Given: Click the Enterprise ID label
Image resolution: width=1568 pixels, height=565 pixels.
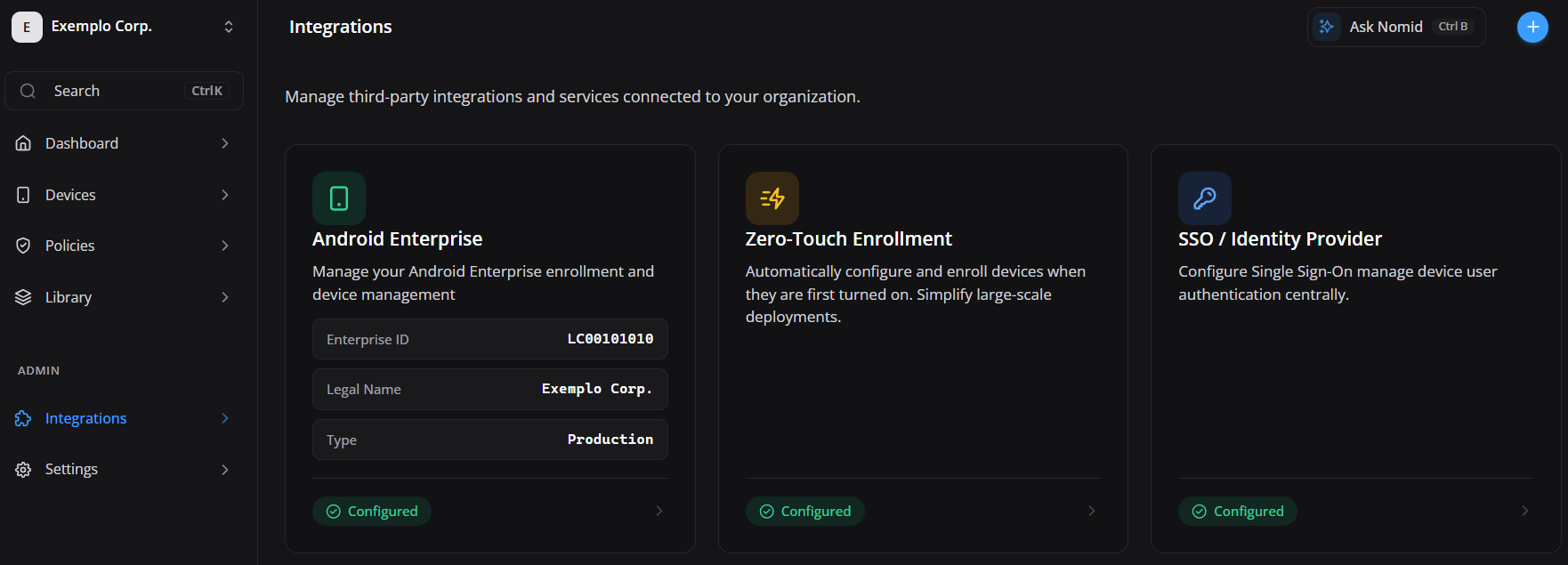Looking at the screenshot, I should [368, 340].
